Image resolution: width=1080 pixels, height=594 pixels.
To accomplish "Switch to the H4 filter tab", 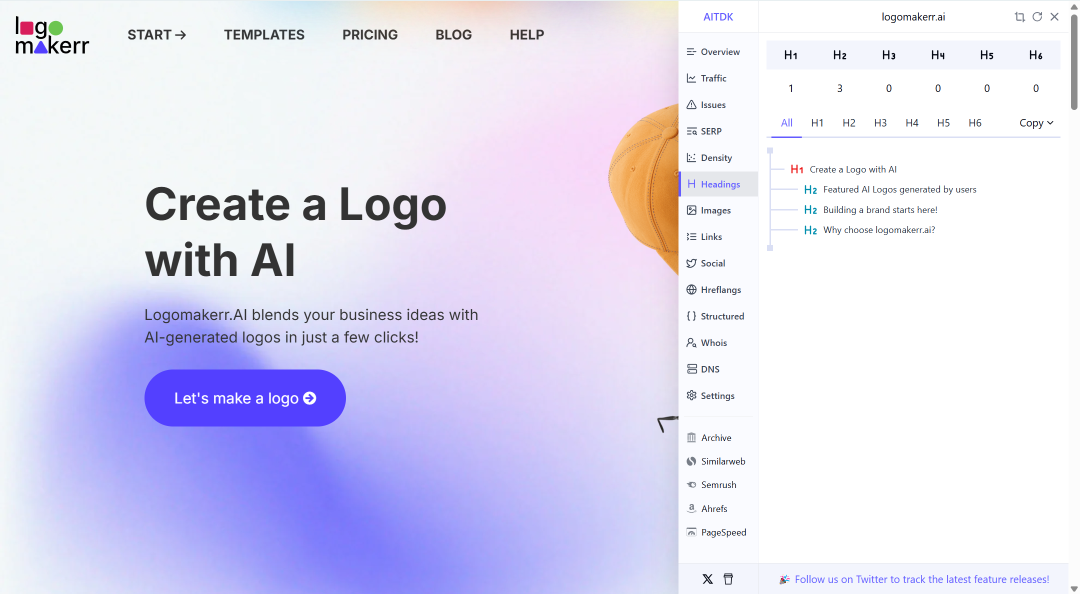I will (x=912, y=123).
